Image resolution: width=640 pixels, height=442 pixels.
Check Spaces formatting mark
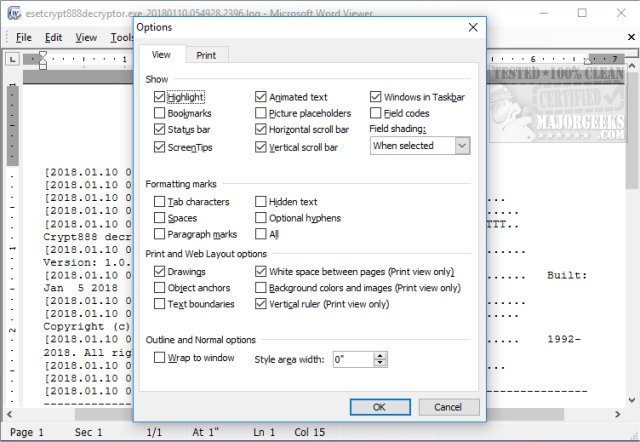(159, 218)
